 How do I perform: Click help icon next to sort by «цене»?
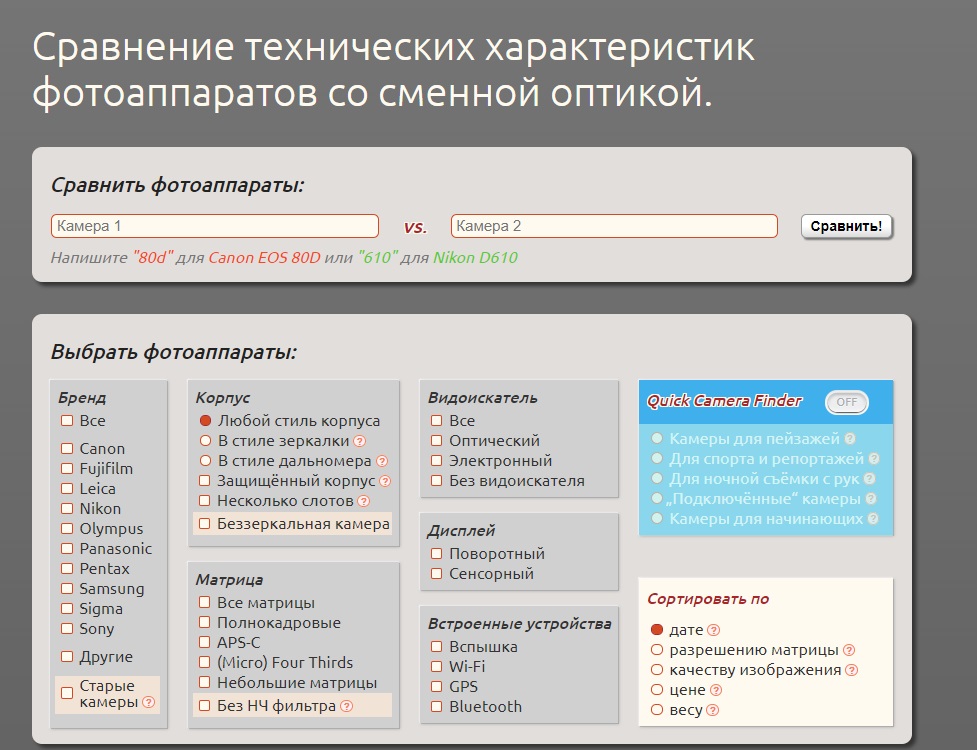716,690
